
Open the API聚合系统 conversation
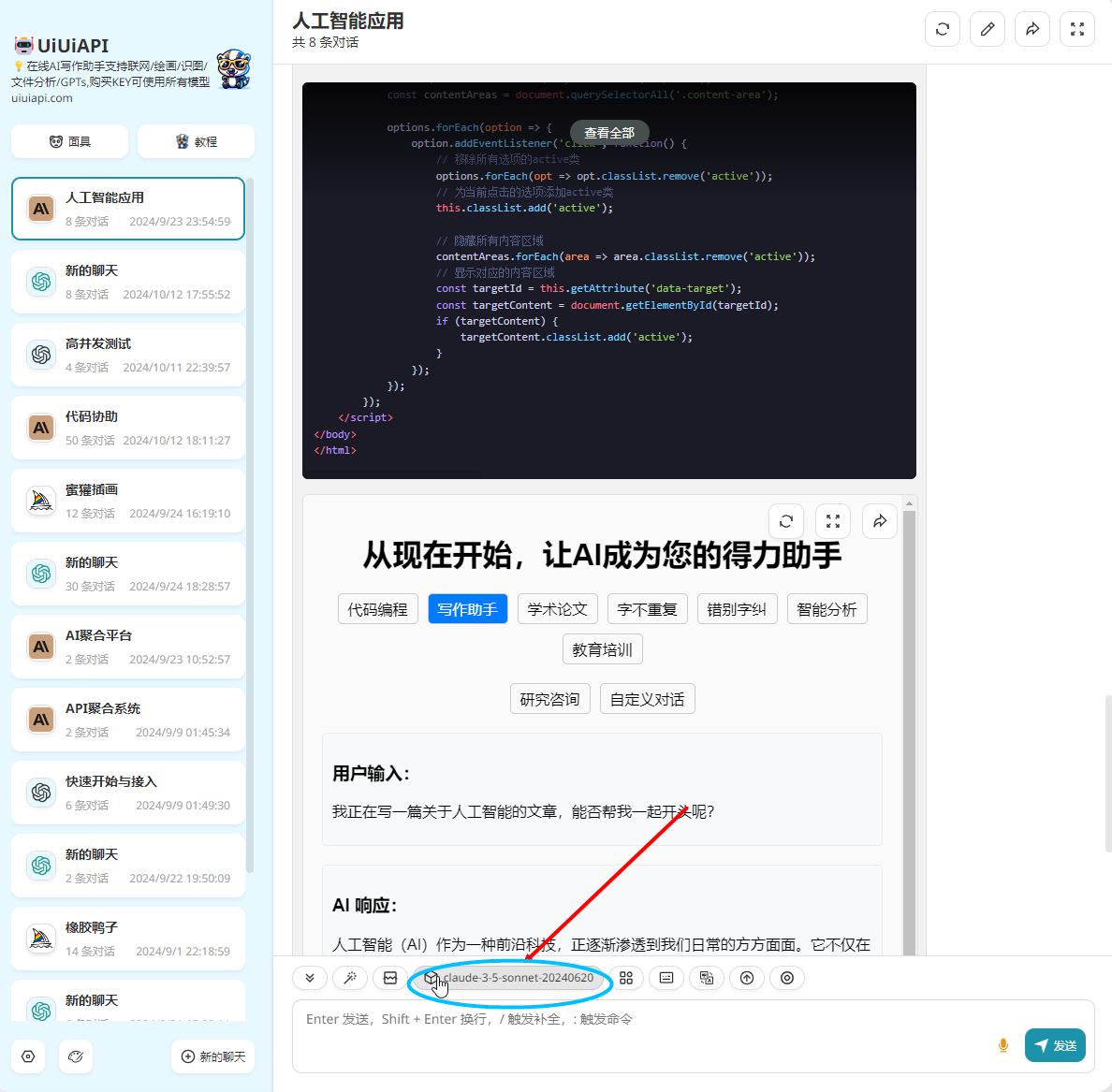pyautogui.click(x=128, y=720)
